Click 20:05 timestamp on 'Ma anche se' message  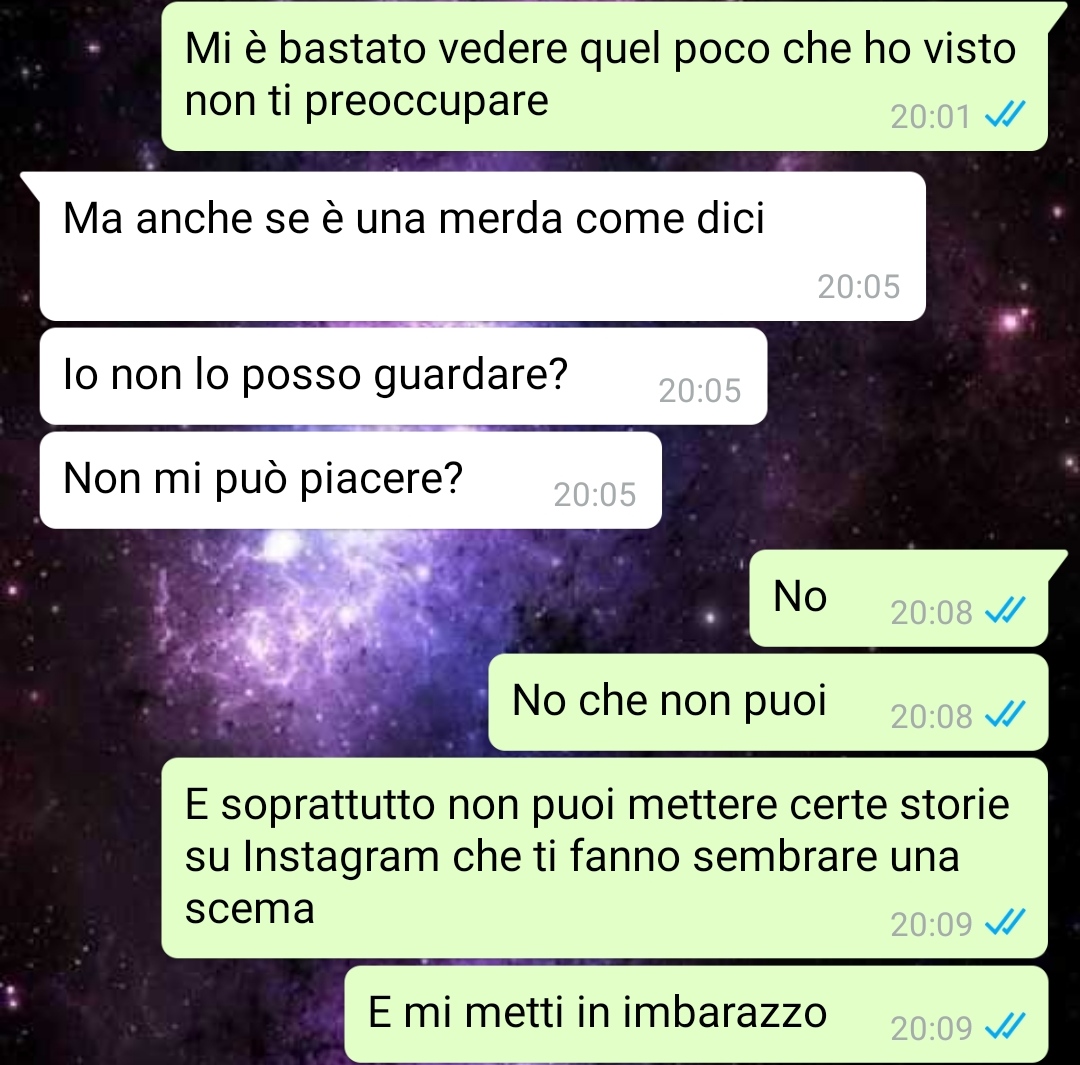point(858,287)
